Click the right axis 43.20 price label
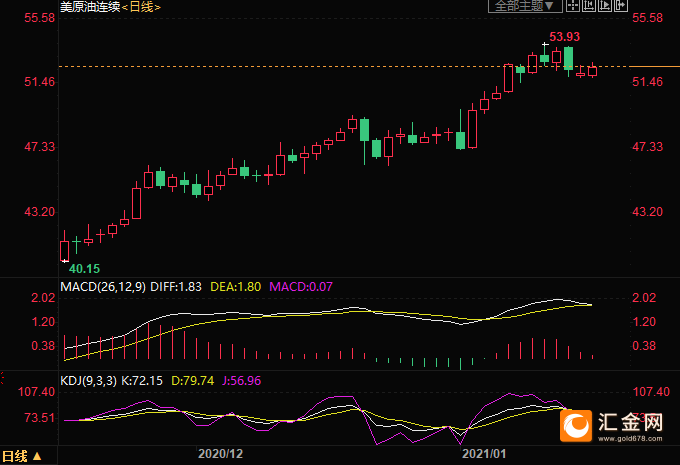 647,212
